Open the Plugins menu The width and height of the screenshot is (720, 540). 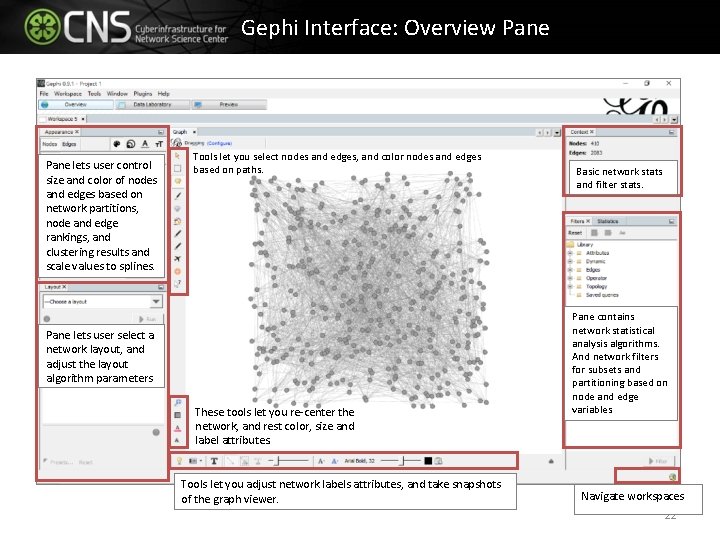click(143, 94)
